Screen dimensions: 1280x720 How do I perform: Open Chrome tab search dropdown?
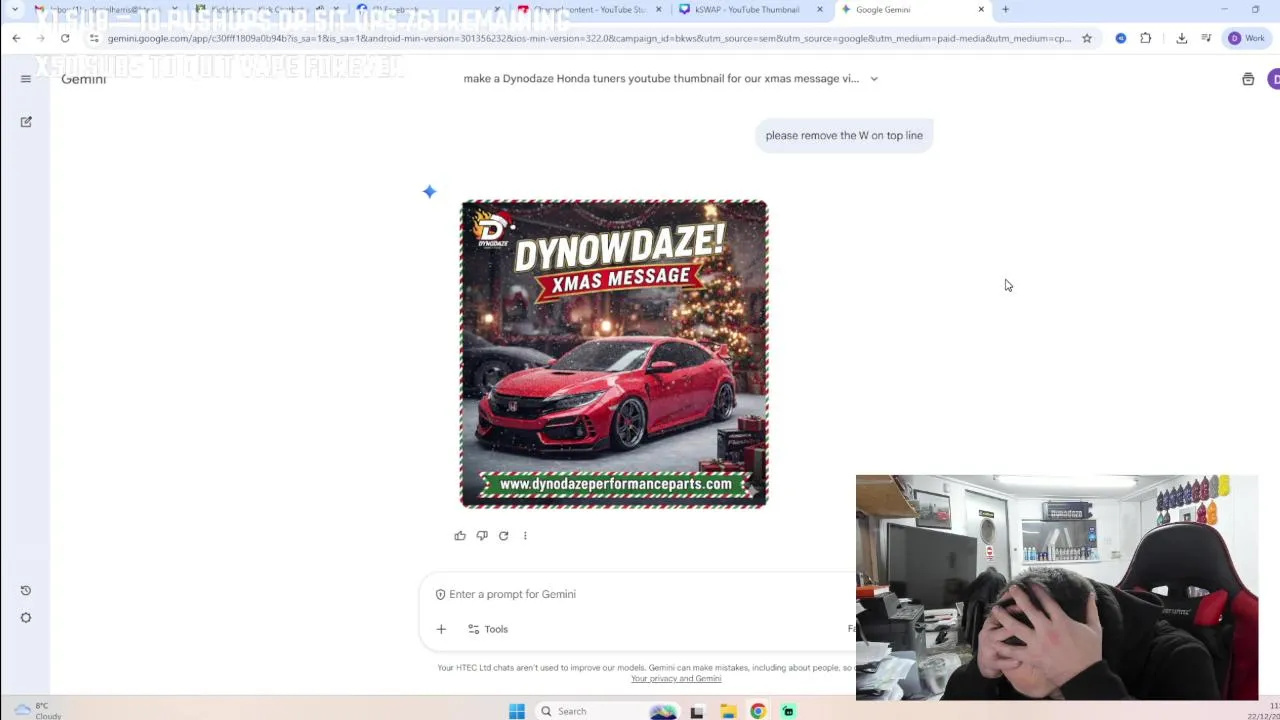click(15, 10)
